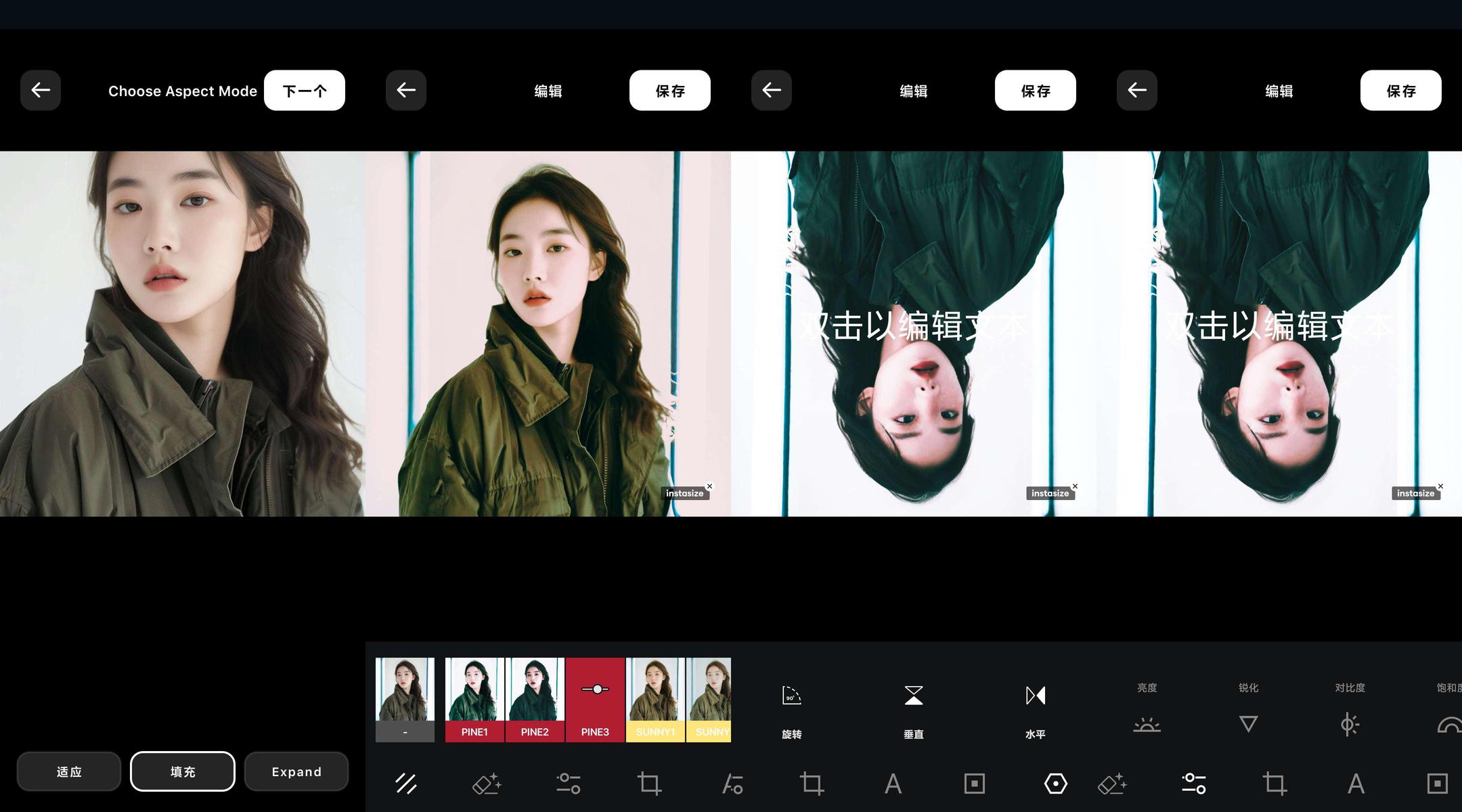Go back from Choose Aspect Mode screen
This screenshot has height=812, width=1462.
(x=41, y=90)
